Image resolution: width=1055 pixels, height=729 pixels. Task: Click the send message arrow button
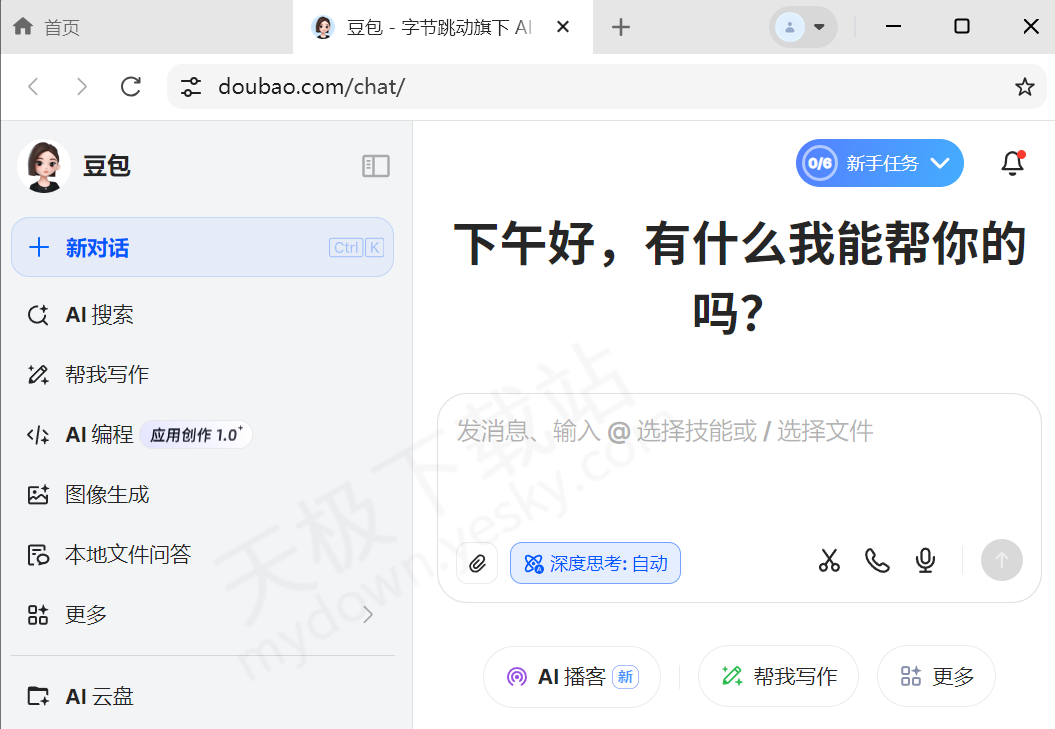pyautogui.click(x=1001, y=560)
